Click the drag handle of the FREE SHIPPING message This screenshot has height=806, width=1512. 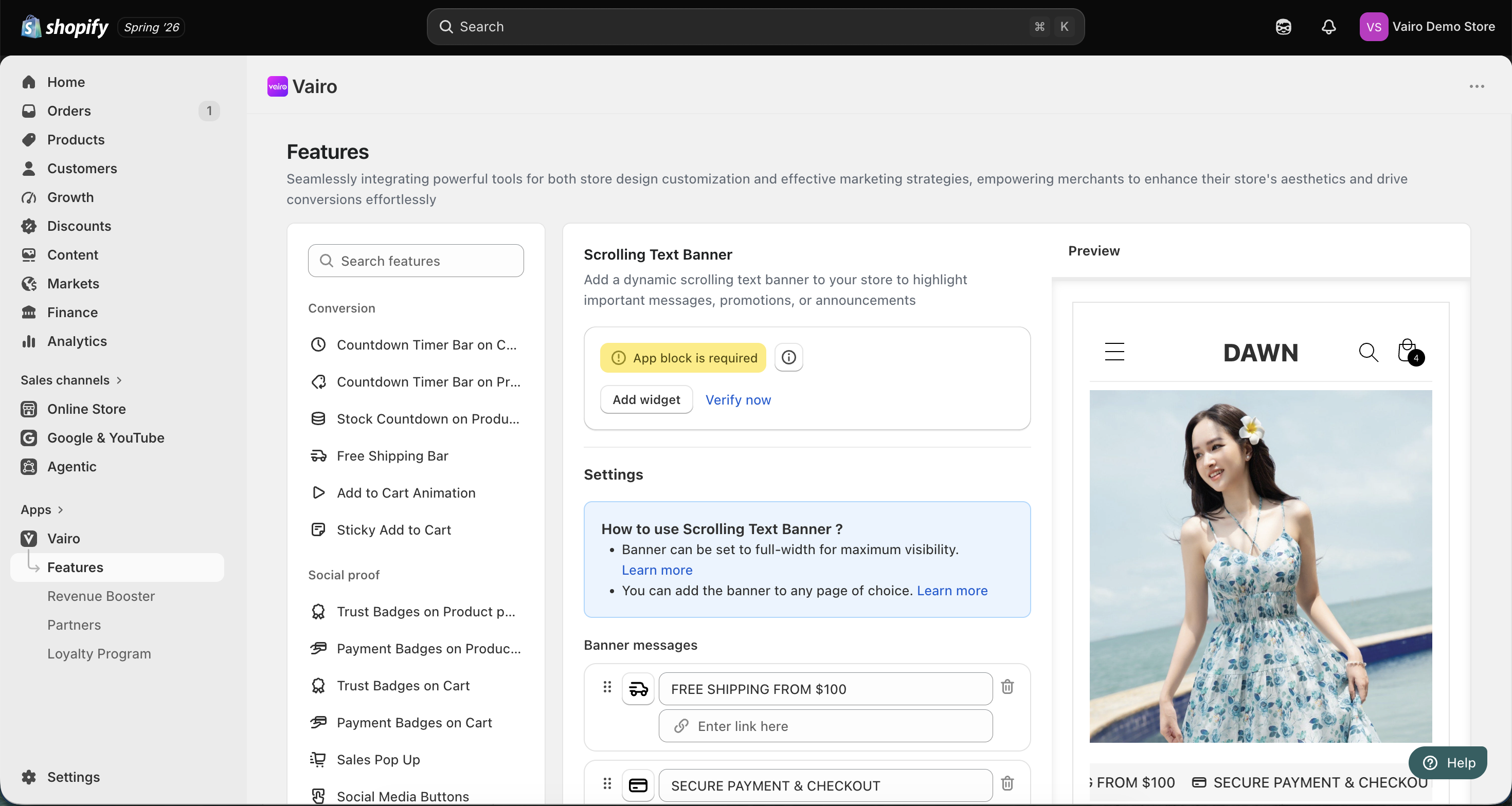click(x=607, y=686)
